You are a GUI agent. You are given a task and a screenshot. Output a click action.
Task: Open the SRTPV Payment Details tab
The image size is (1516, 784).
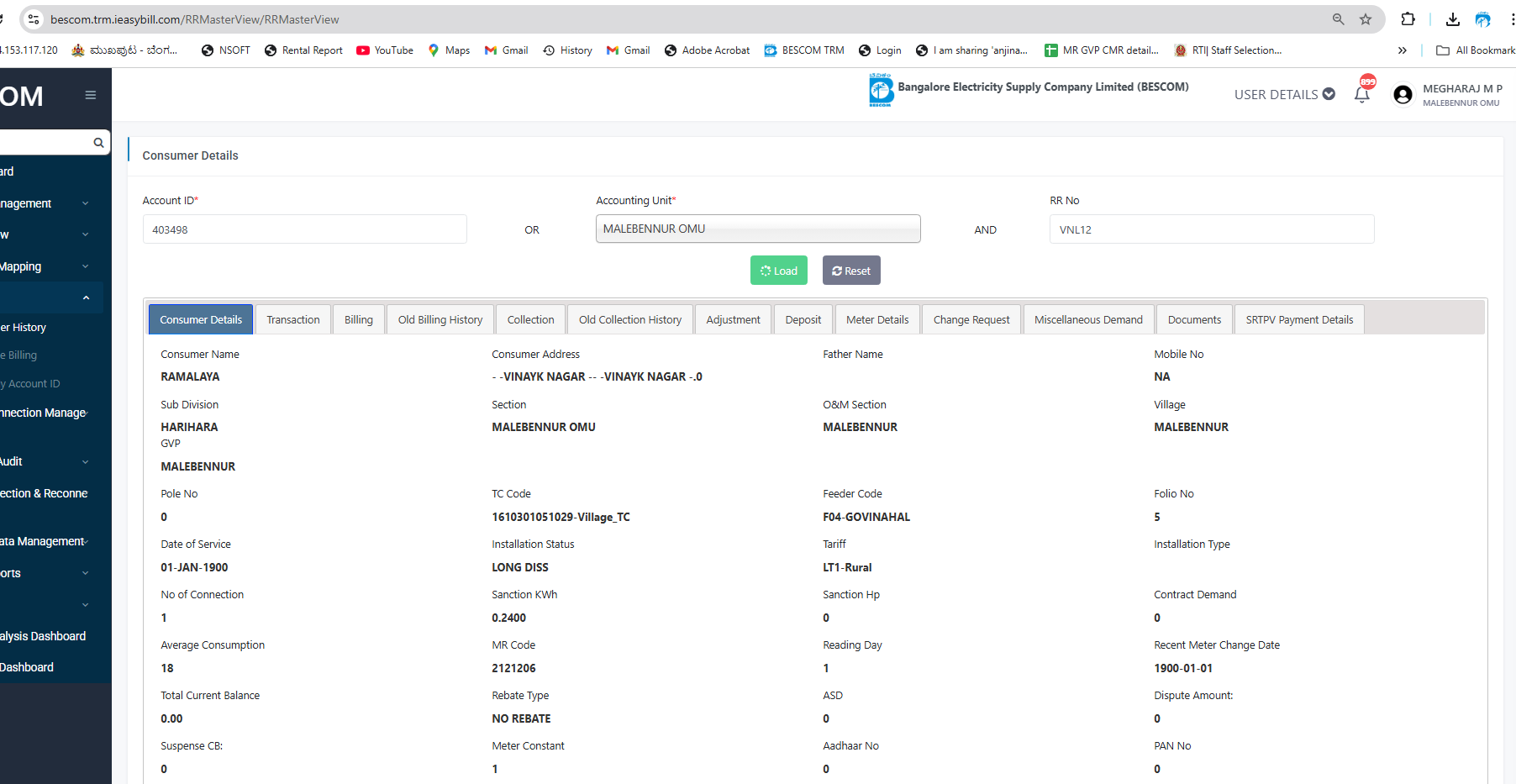[1299, 319]
